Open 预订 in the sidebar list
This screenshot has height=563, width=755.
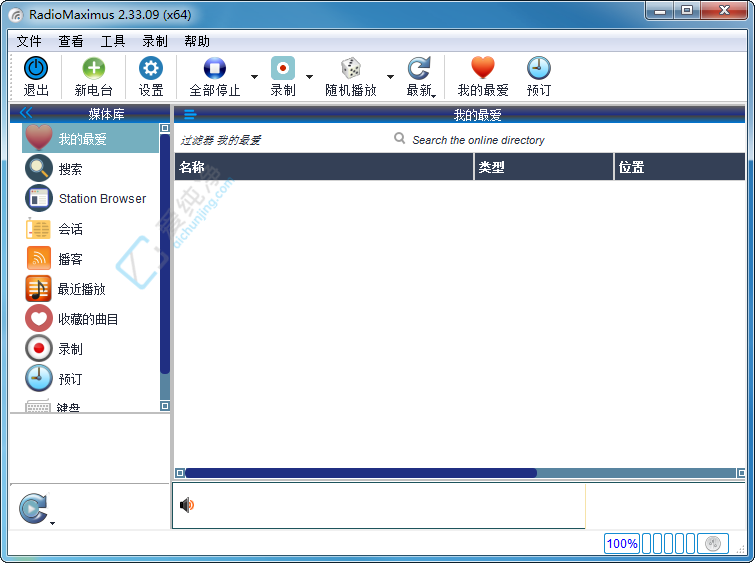(x=91, y=379)
